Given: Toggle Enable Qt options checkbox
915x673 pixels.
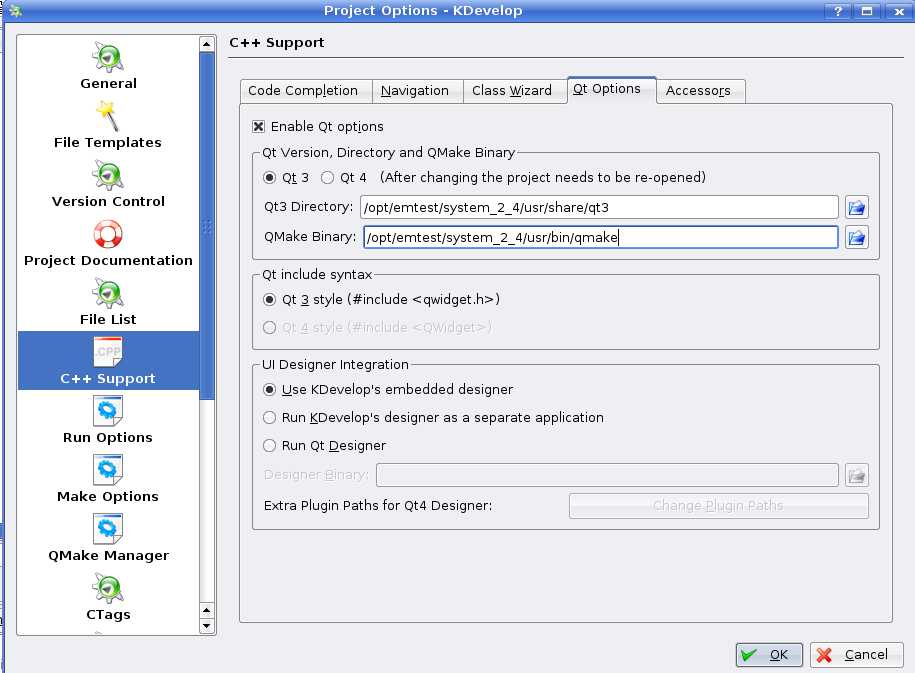Looking at the screenshot, I should pyautogui.click(x=259, y=127).
